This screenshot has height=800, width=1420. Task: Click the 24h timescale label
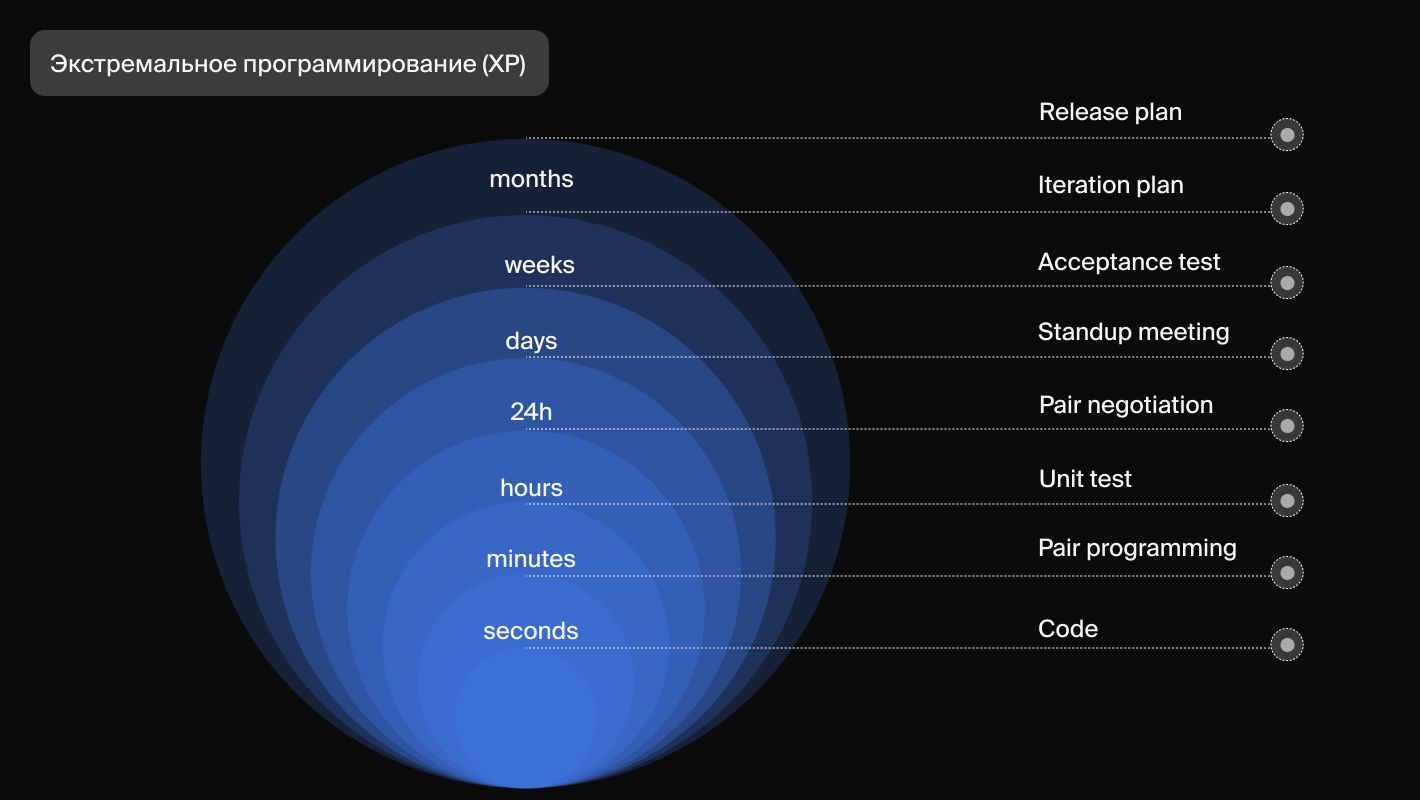coord(531,411)
